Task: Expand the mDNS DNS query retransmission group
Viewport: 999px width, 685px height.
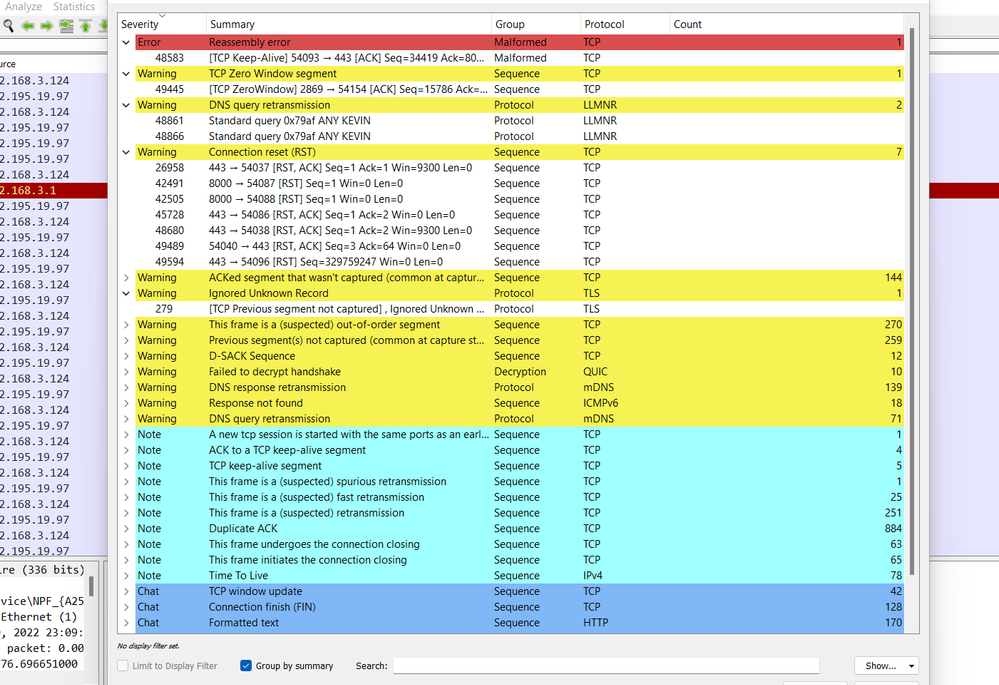Action: (x=126, y=419)
